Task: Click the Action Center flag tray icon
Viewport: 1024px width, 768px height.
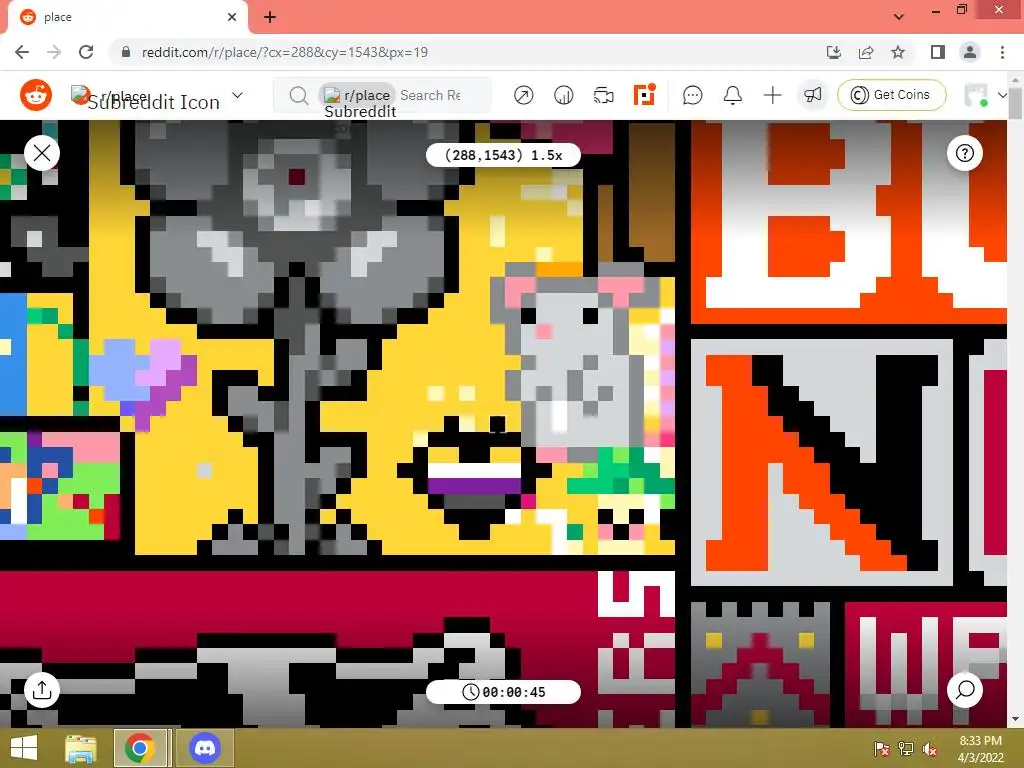Action: coord(882,748)
